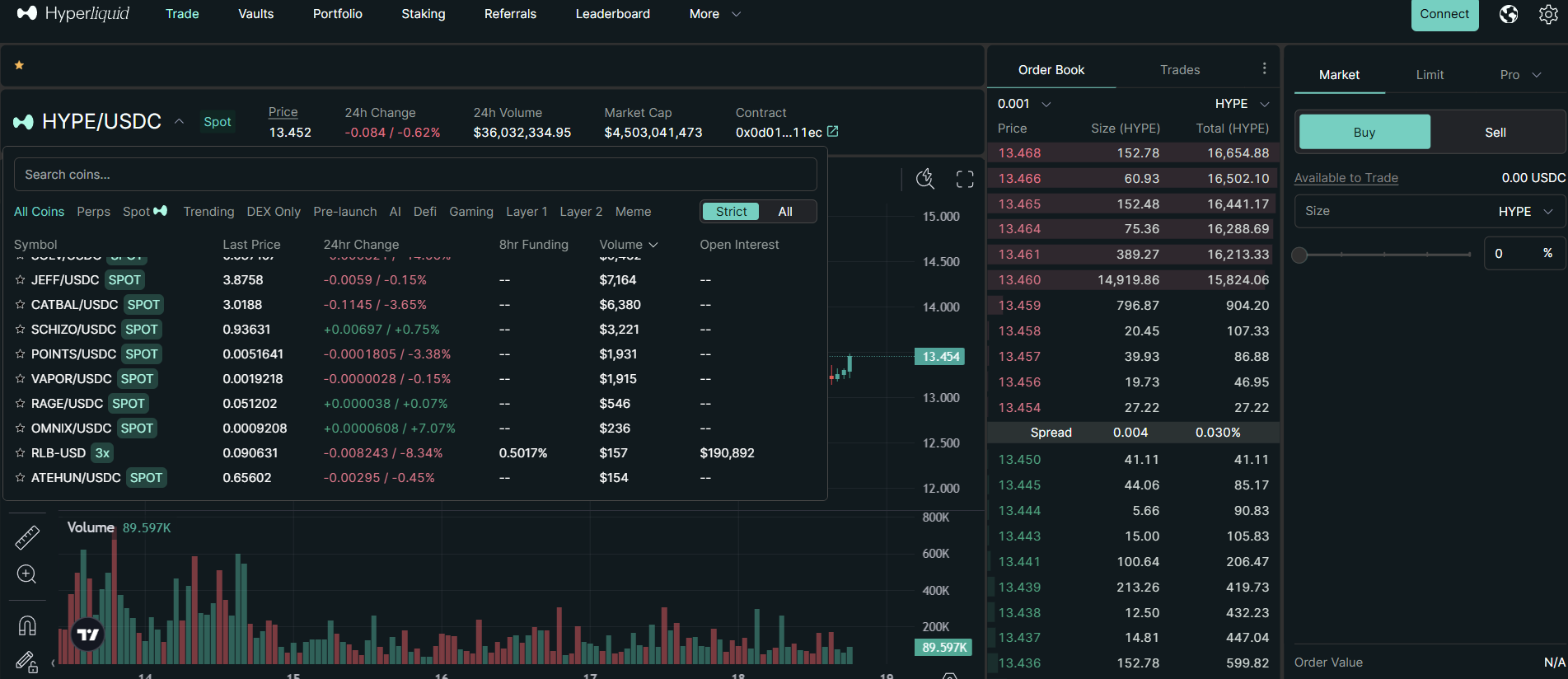Expand chart to fullscreen
Viewport: 1568px width, 679px height.
[x=965, y=180]
